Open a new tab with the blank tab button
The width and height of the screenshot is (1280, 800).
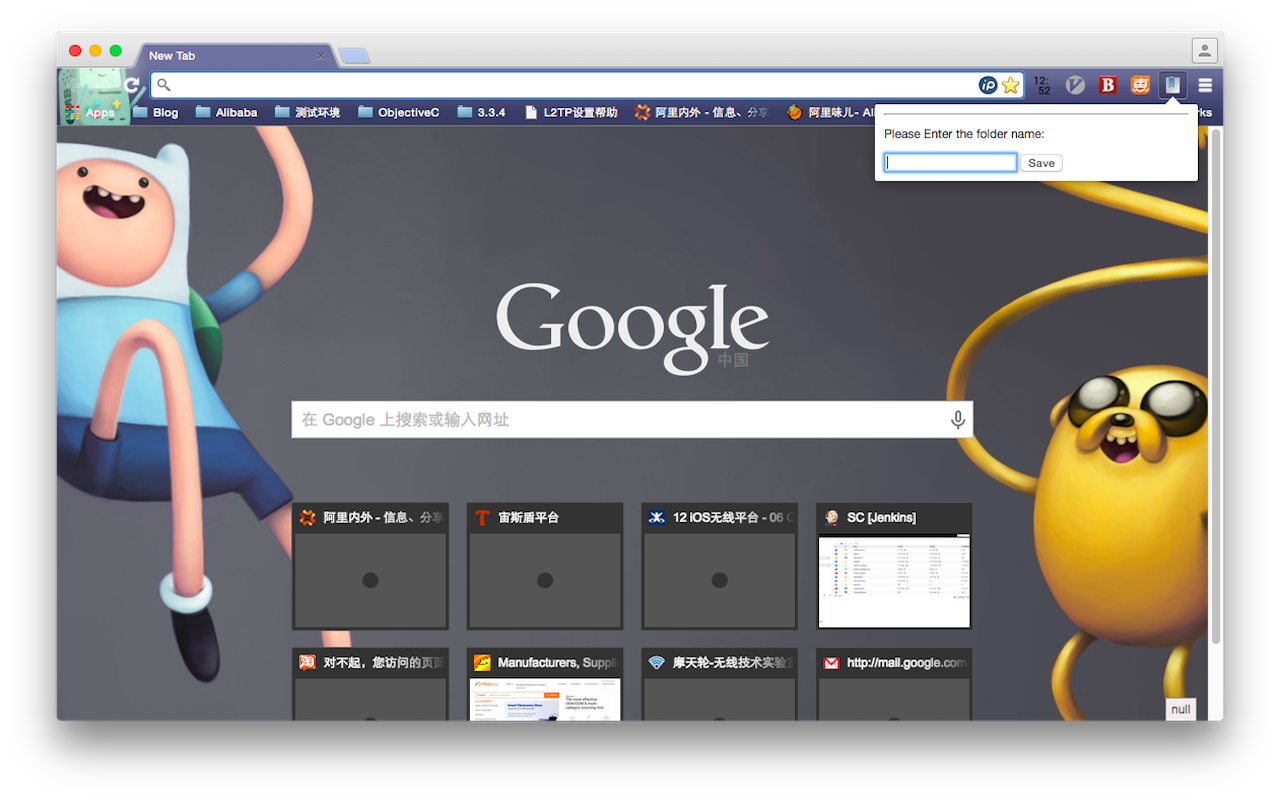tap(354, 56)
